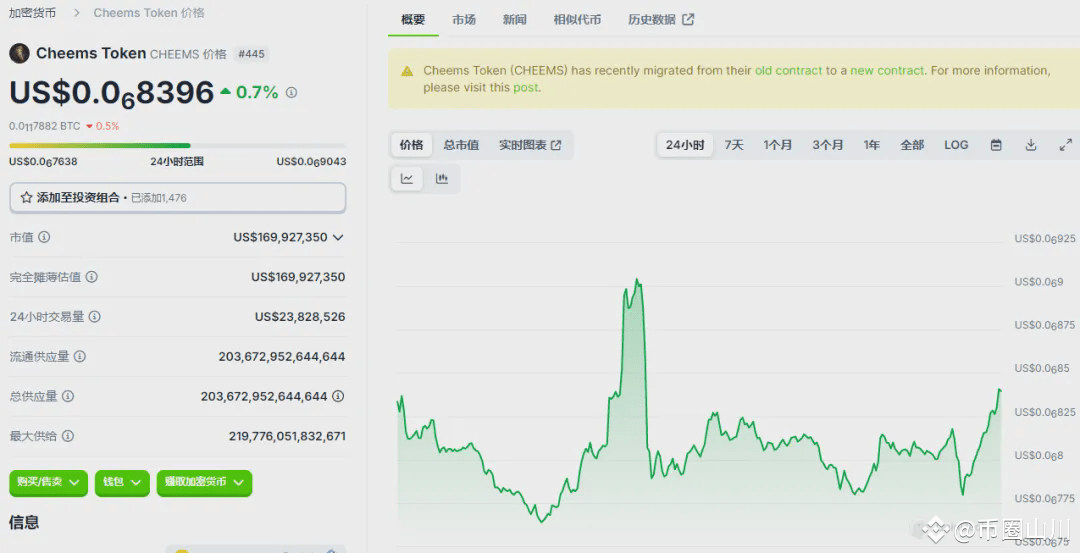Open 实时图表 live chart link

530,145
